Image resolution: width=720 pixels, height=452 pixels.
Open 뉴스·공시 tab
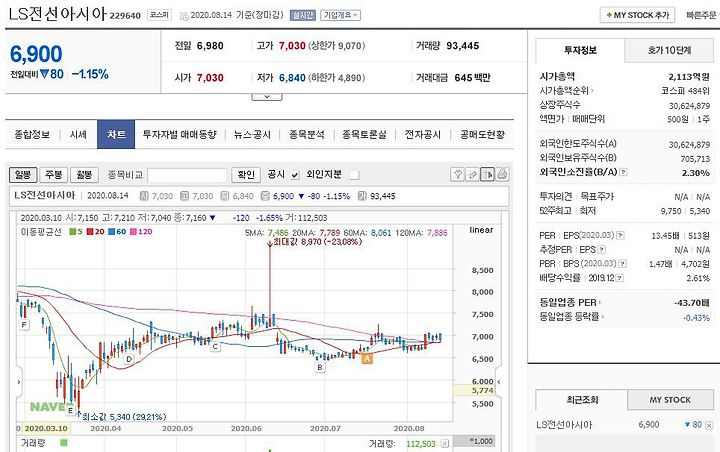point(252,135)
